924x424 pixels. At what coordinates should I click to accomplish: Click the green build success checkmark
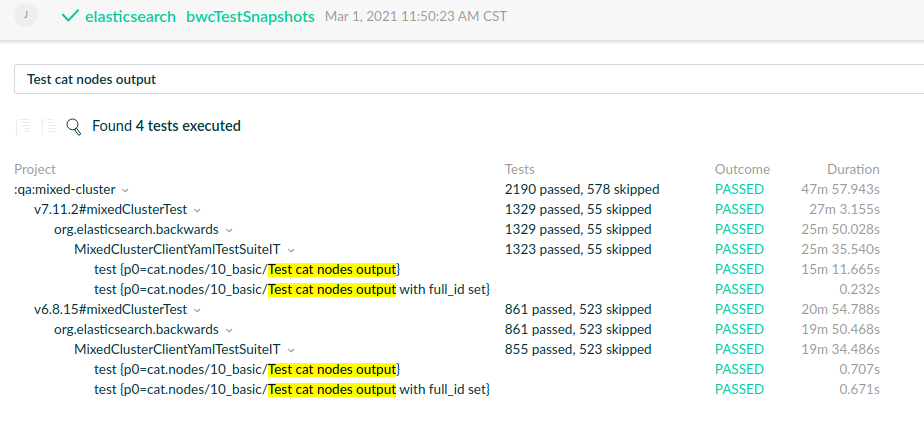(70, 16)
